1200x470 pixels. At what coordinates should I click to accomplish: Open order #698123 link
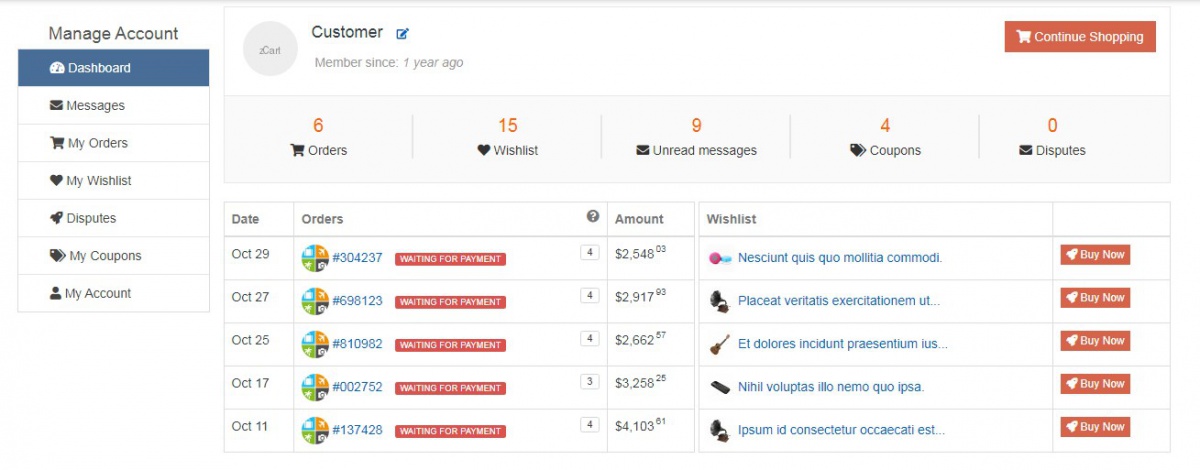point(357,300)
